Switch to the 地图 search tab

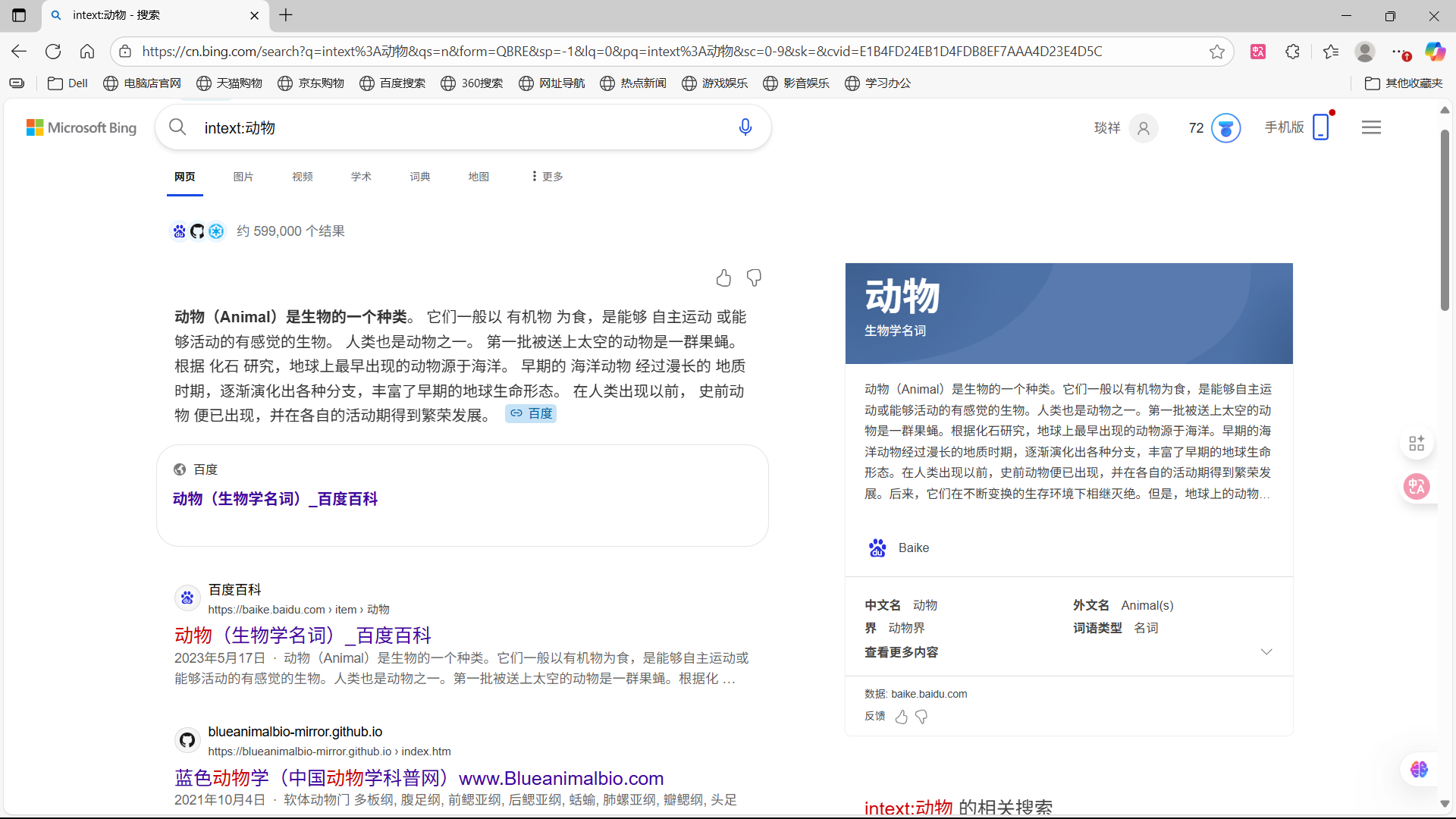pyautogui.click(x=479, y=176)
